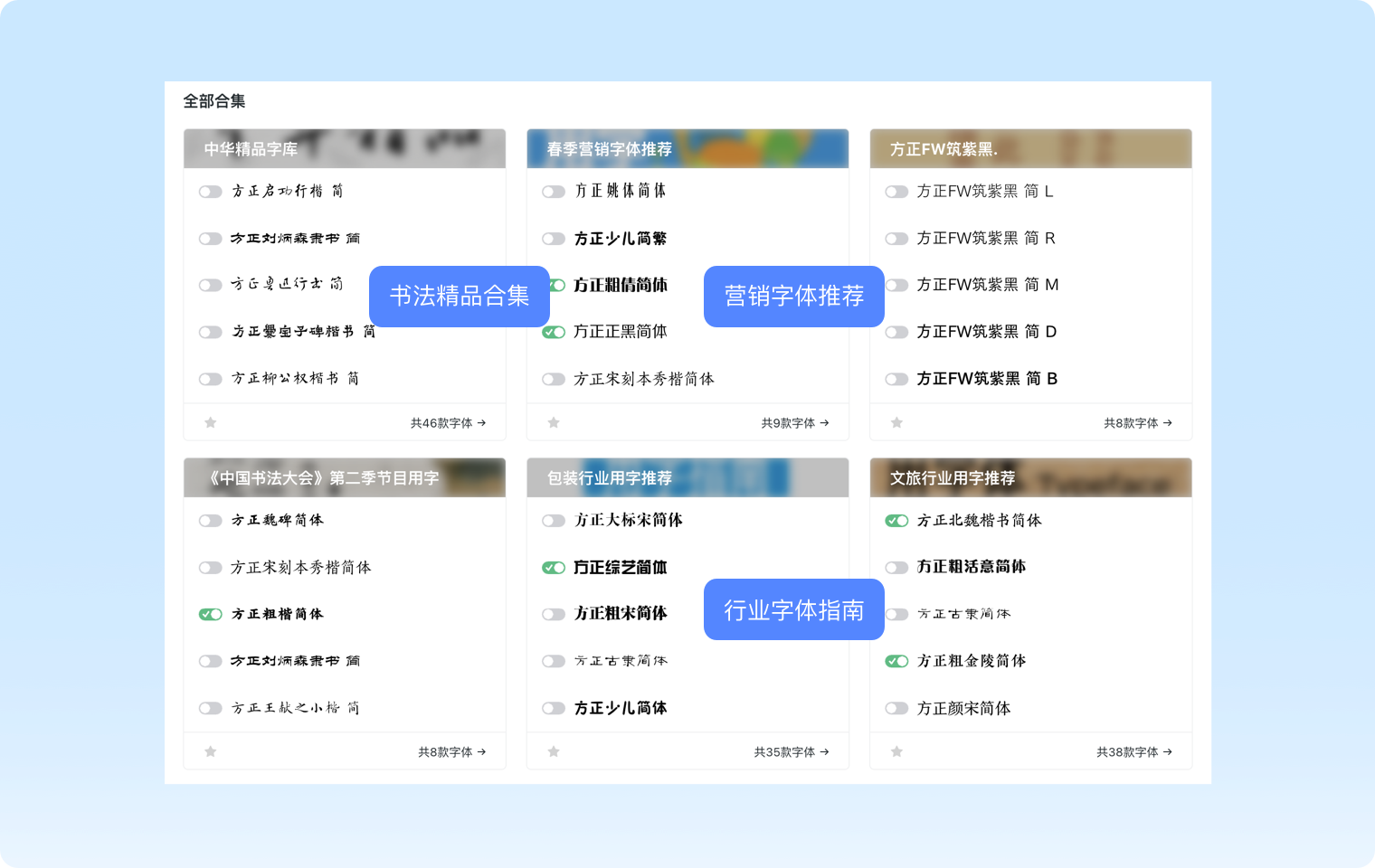Enable 方正王献之小楷 简 toggle
The image size is (1375, 868).
click(211, 708)
